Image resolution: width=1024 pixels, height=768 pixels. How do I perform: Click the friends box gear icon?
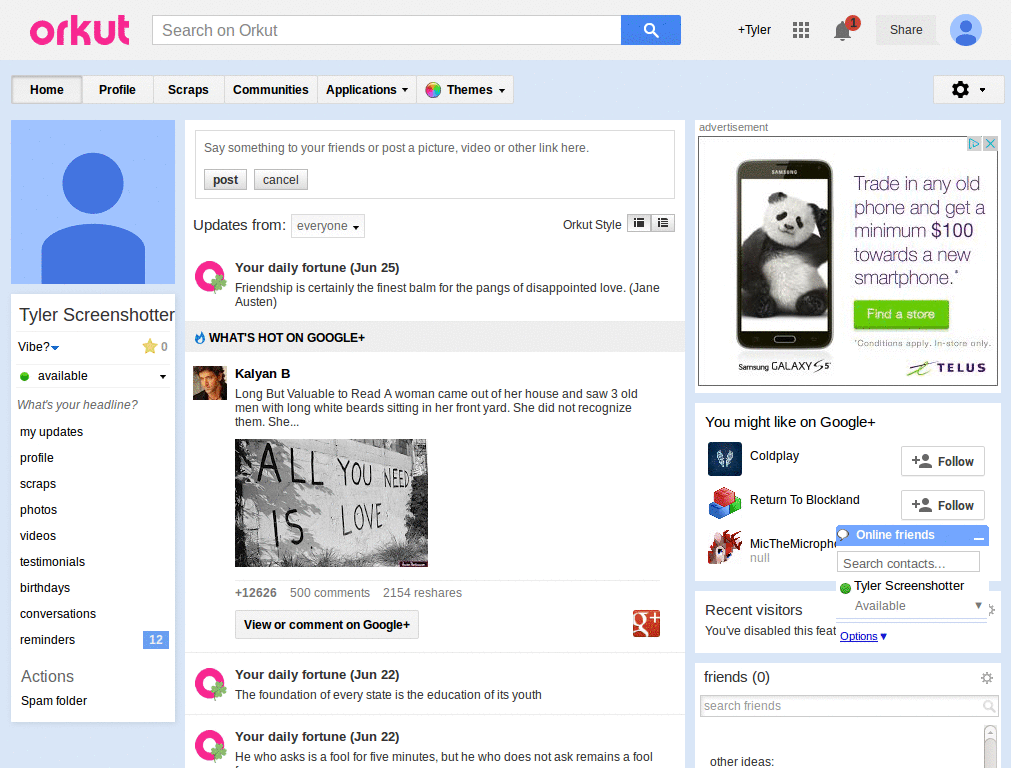point(987,678)
